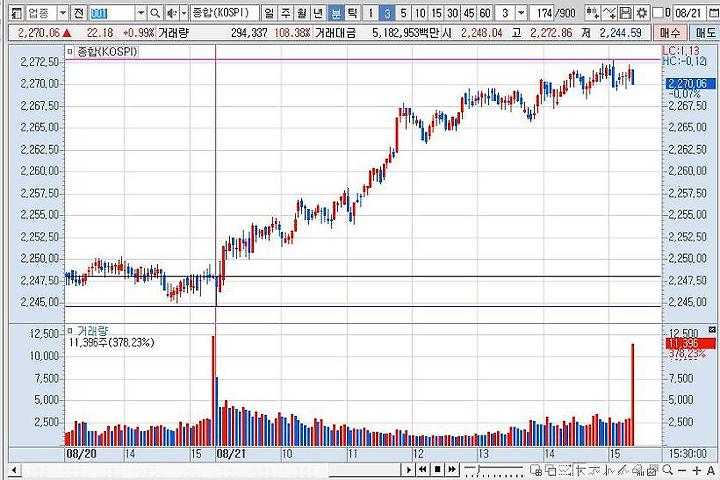Screen dimensions: 720x480
Task: Click the crosshair axis tool icon in the bottom toolbar
Action: [x=580, y=470]
